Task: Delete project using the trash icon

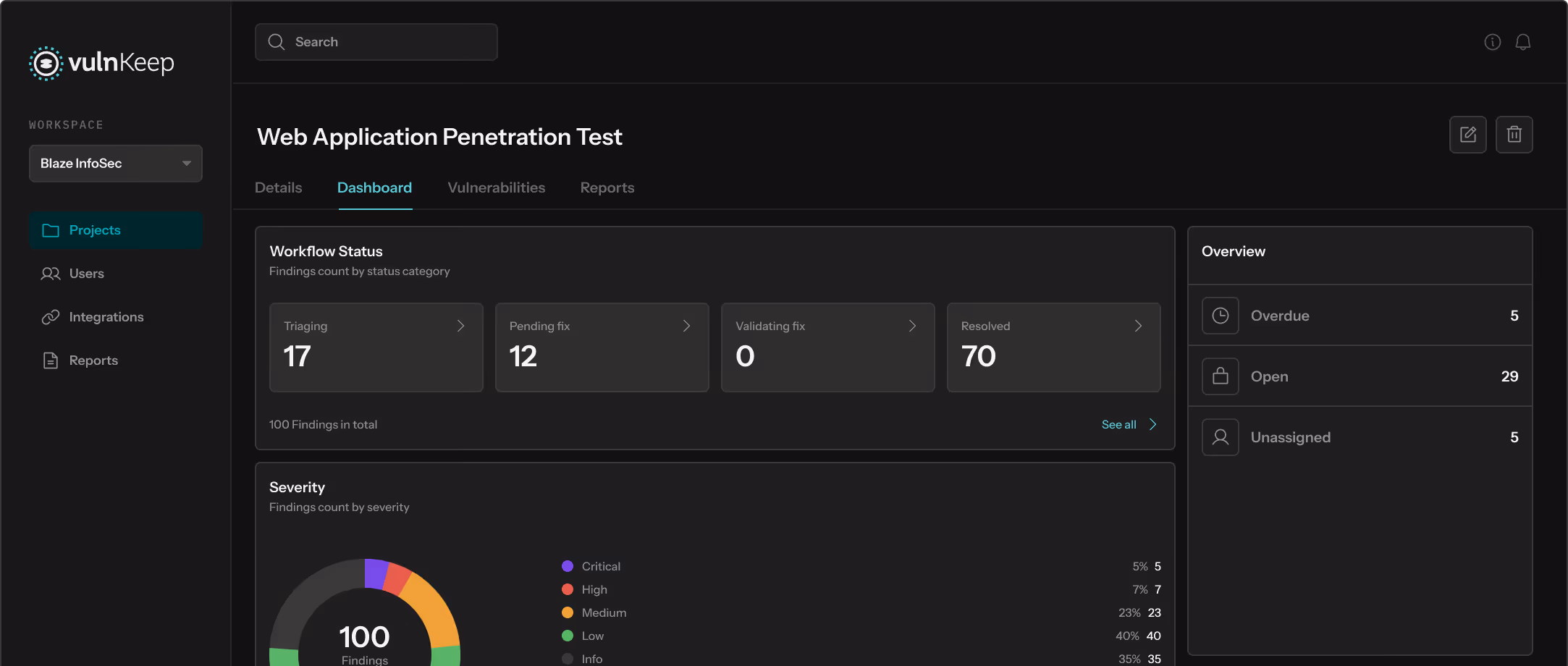Action: tap(1514, 135)
